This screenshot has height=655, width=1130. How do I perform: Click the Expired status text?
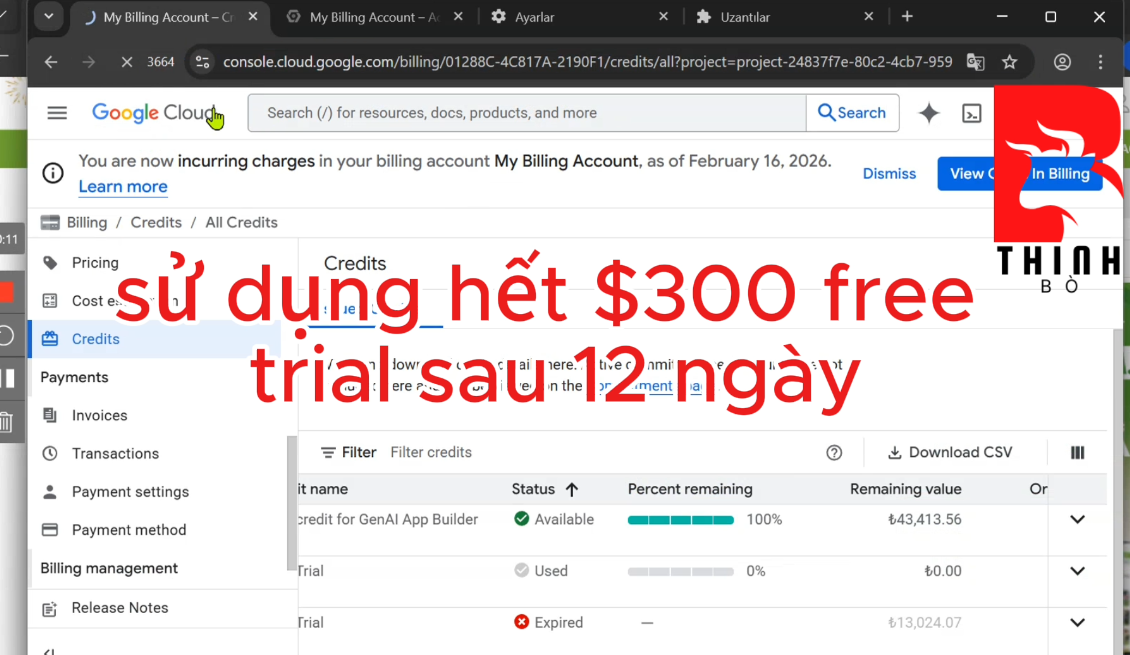coord(559,623)
